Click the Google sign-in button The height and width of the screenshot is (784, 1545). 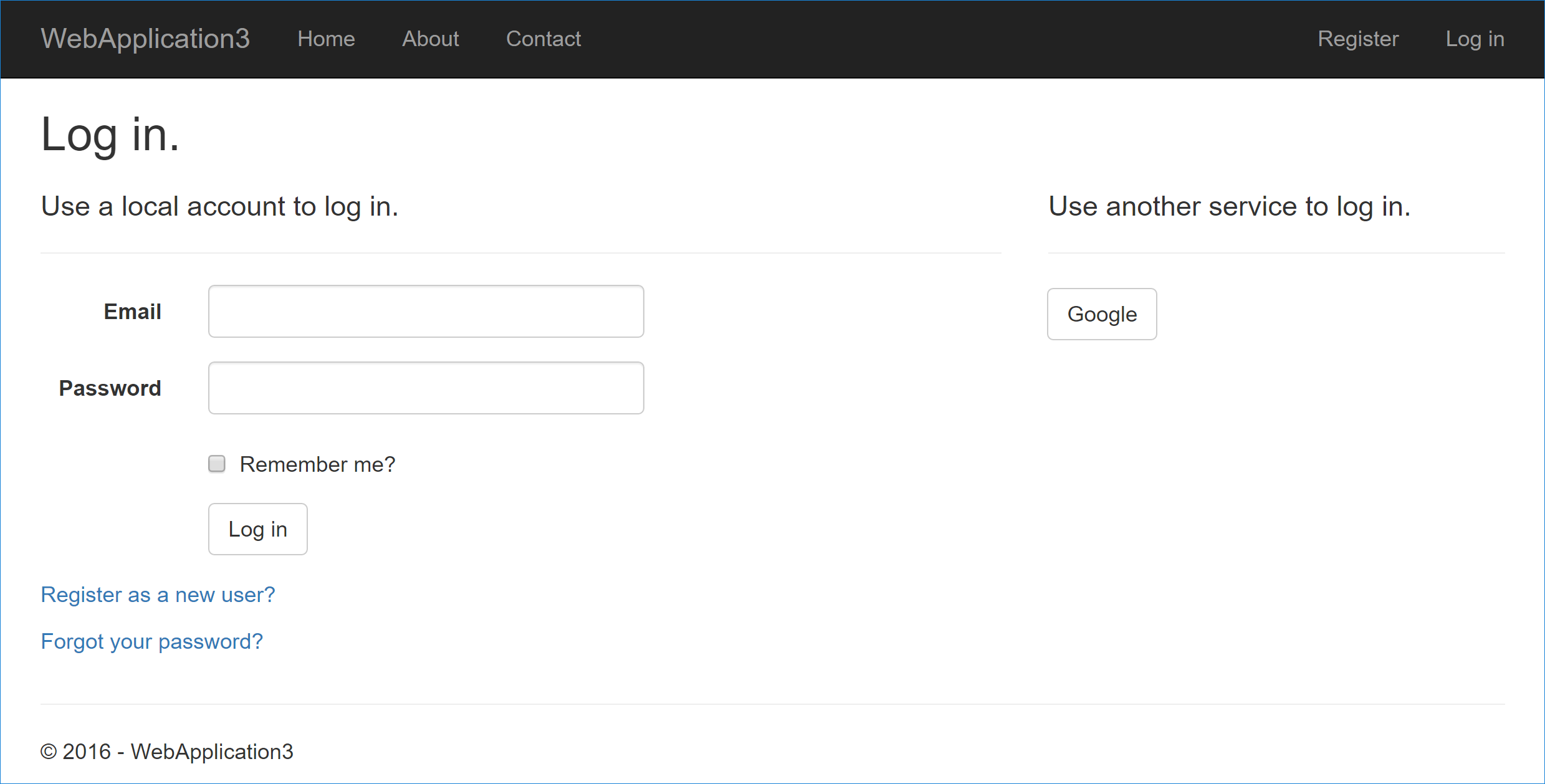(x=1101, y=313)
